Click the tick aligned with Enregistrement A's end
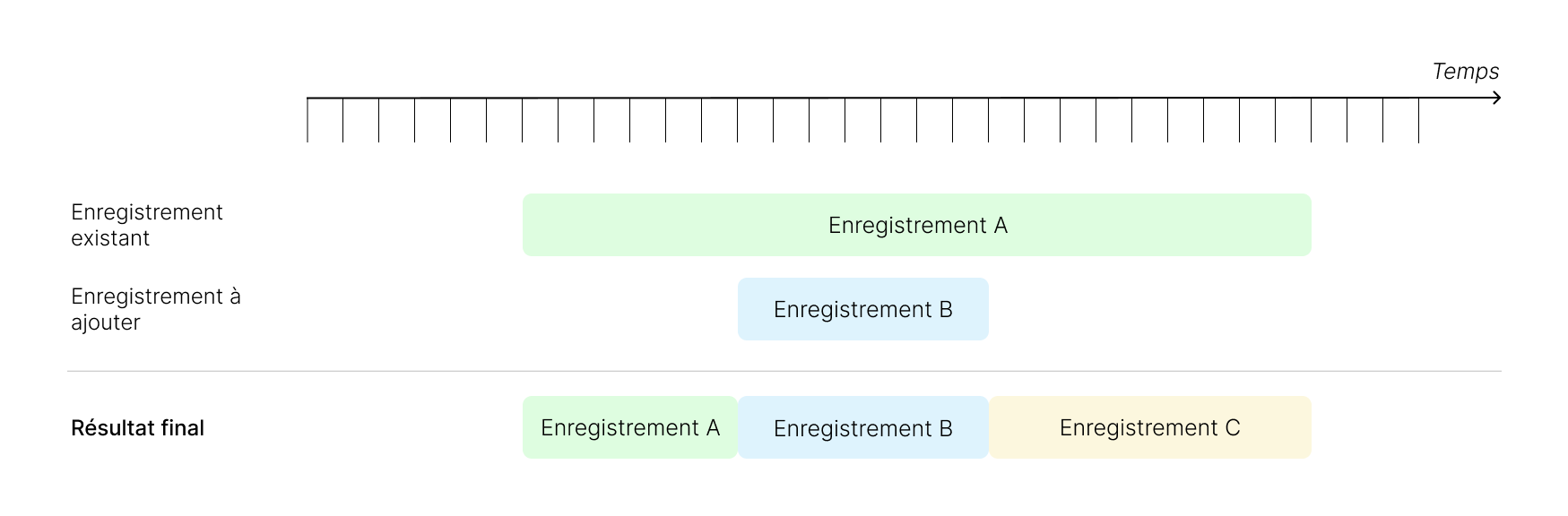The height and width of the screenshot is (516, 1568). (x=1312, y=120)
